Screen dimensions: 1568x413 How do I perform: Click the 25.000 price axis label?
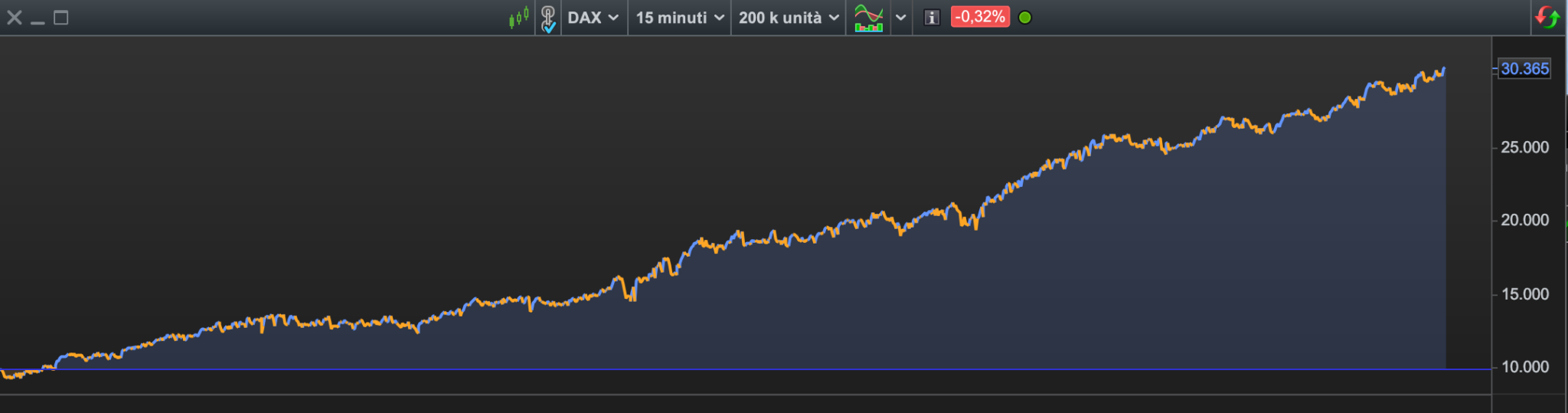click(x=1524, y=147)
